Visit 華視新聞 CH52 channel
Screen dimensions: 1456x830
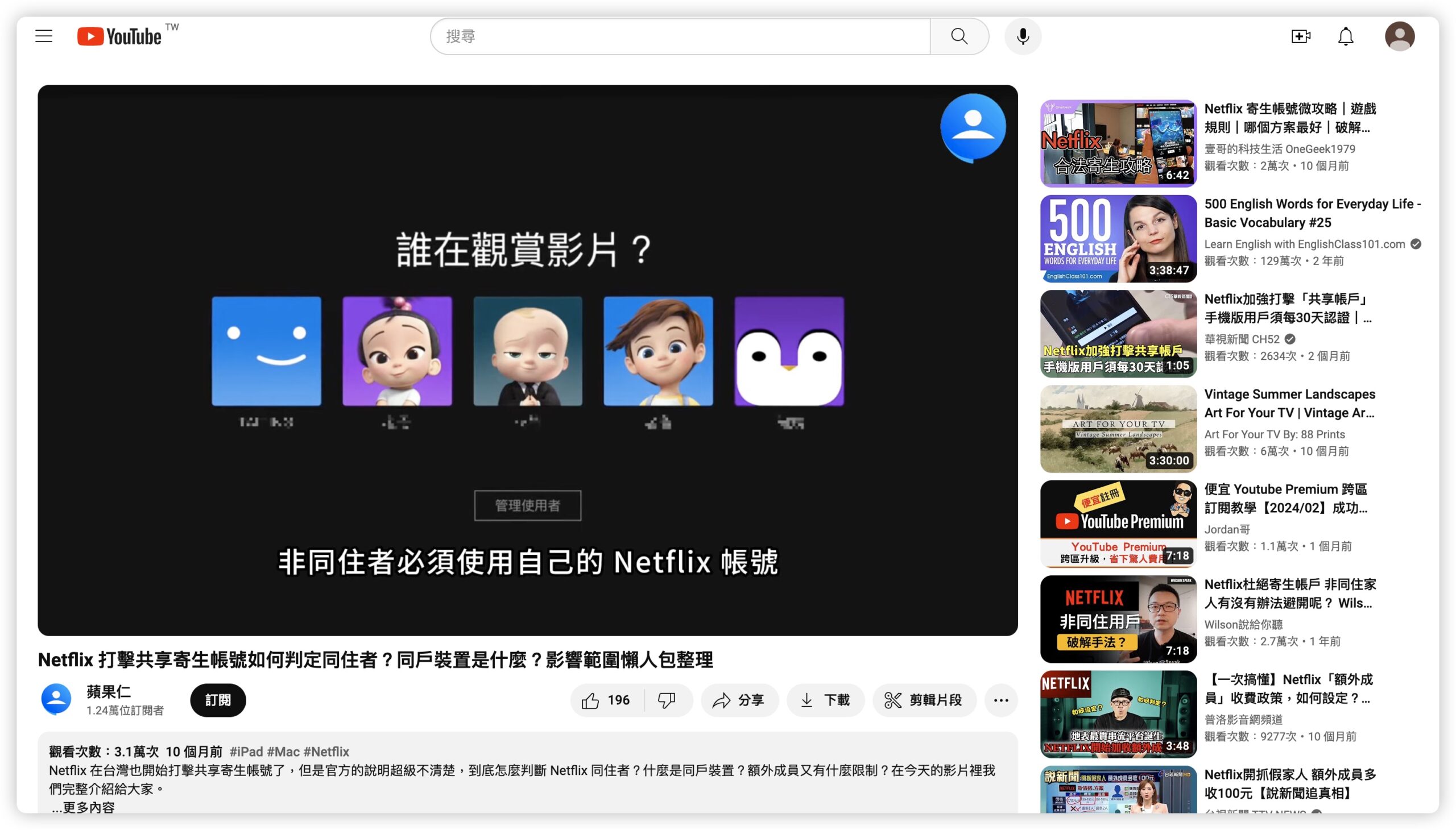pyautogui.click(x=1242, y=339)
